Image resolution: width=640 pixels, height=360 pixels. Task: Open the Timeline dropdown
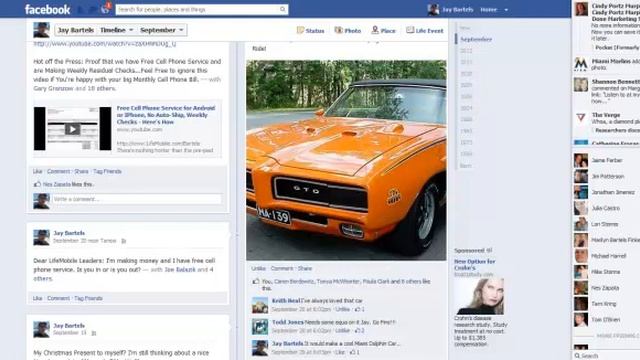point(117,30)
